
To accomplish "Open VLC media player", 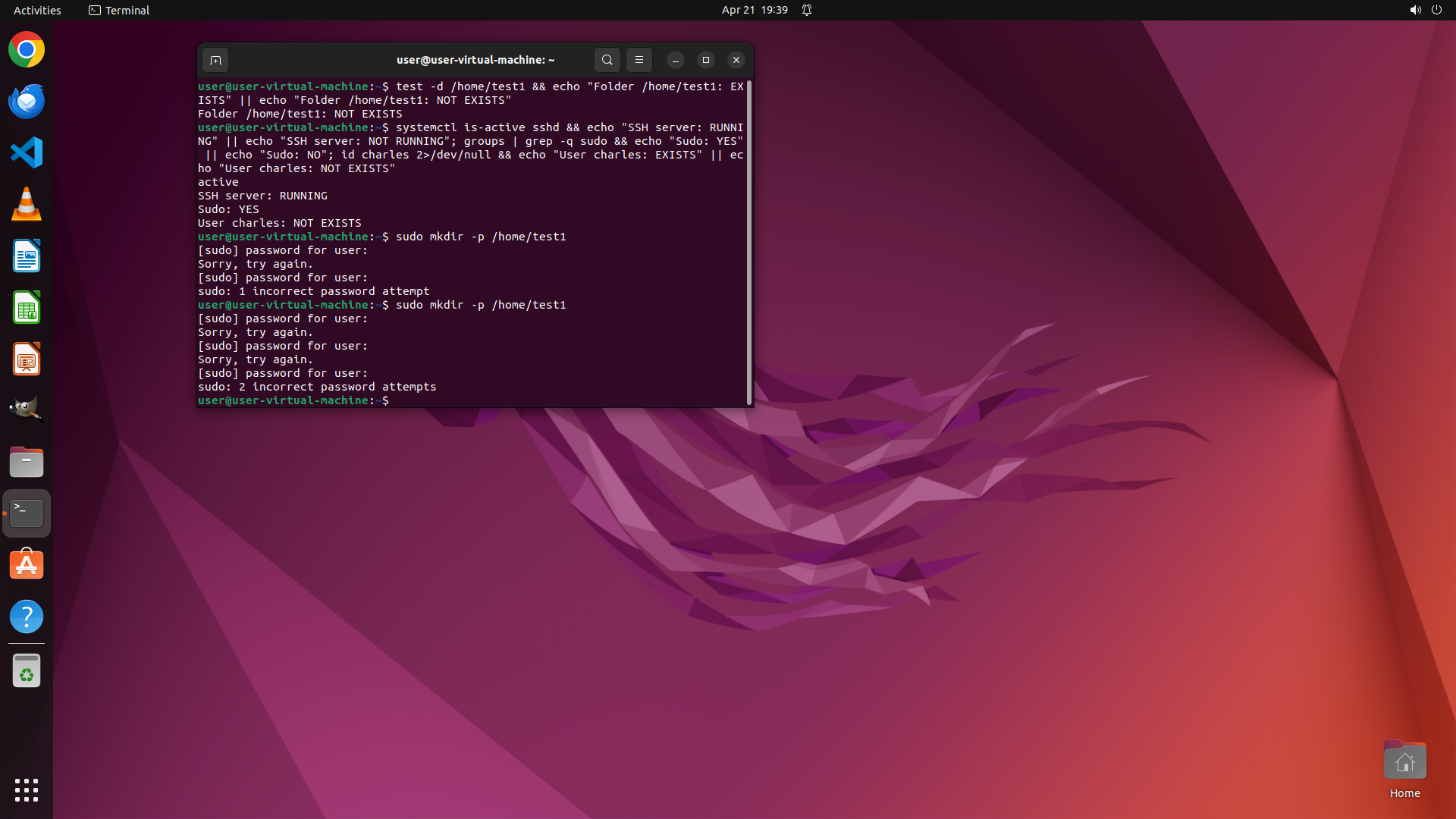I will 27,205.
